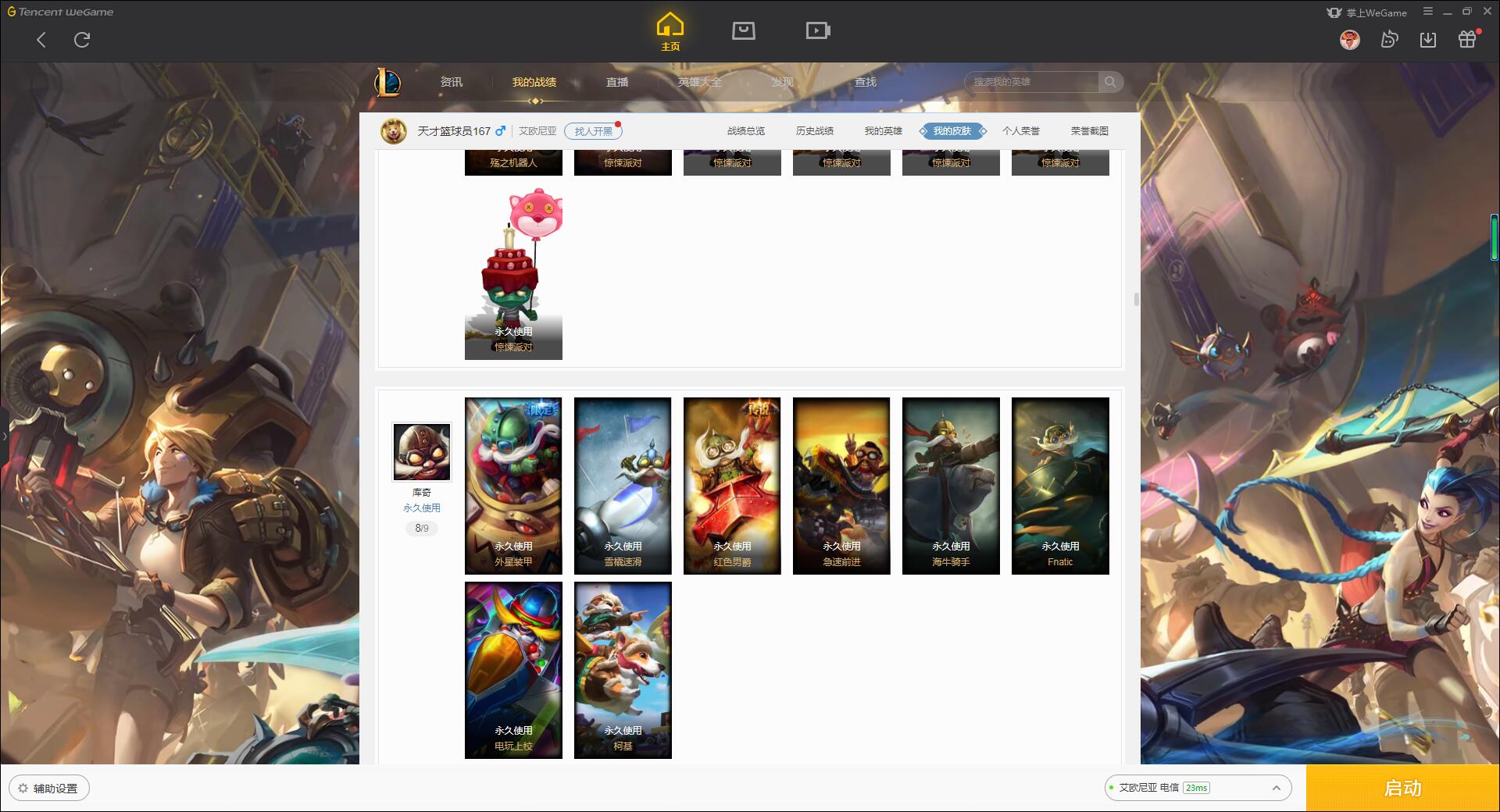Click the 8/9 skin count badge
1500x812 pixels.
[422, 529]
